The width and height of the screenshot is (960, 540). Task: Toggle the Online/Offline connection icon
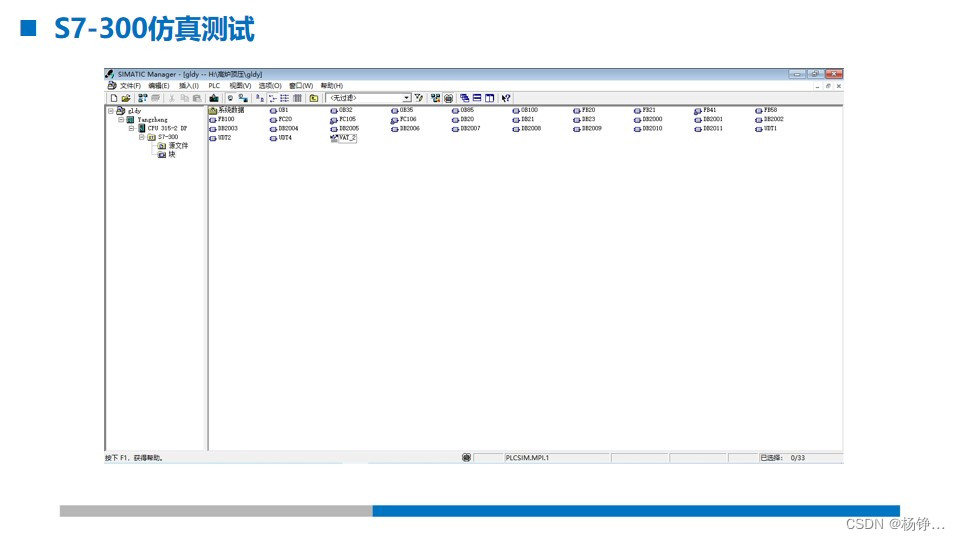tap(242, 98)
